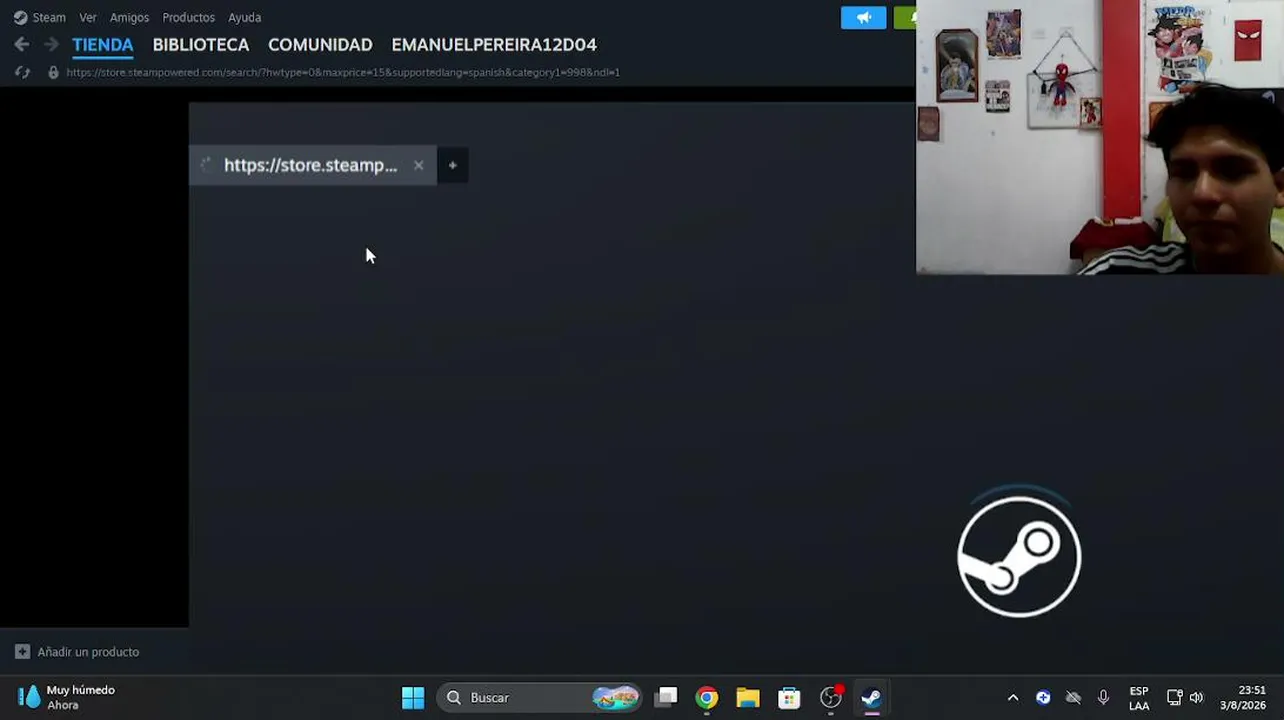This screenshot has width=1284, height=720.
Task: Open the Amigos menu
Action: click(130, 18)
